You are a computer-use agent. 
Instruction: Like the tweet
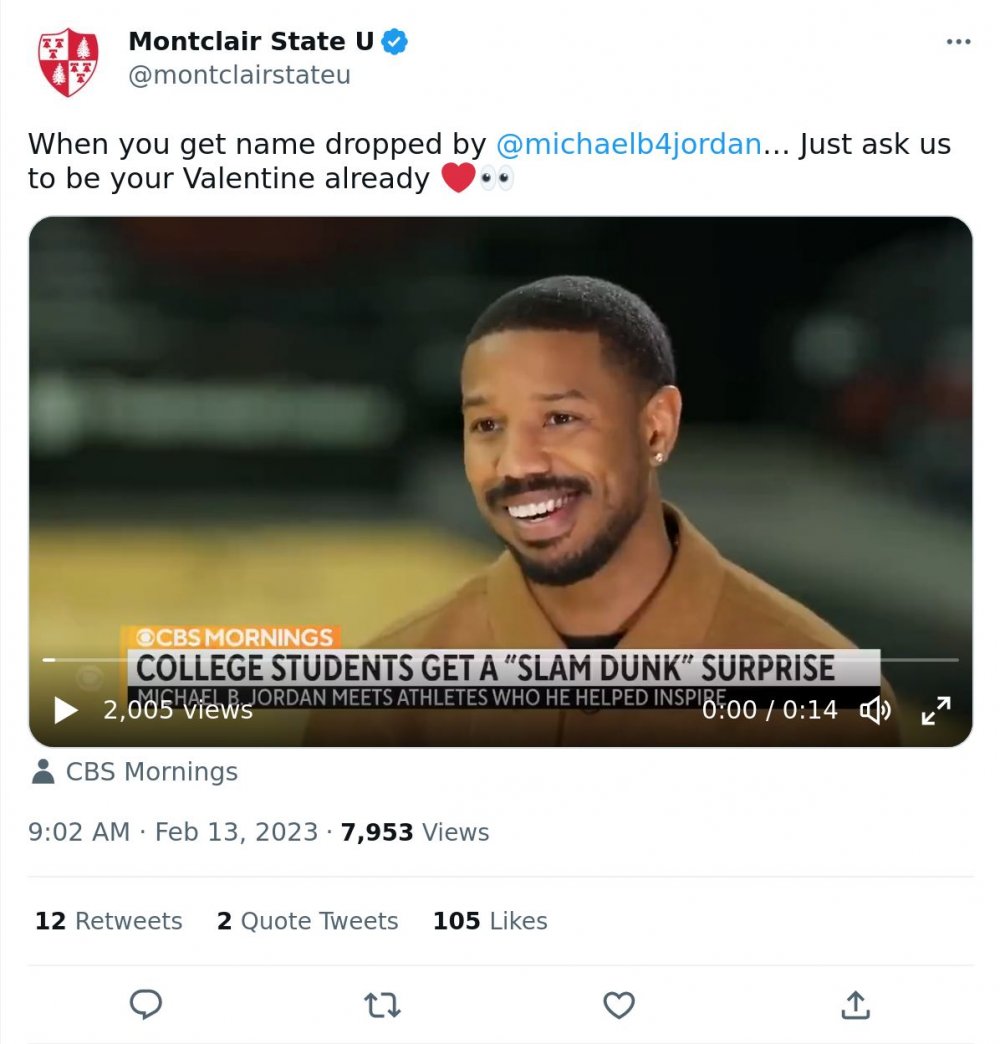pos(618,1005)
